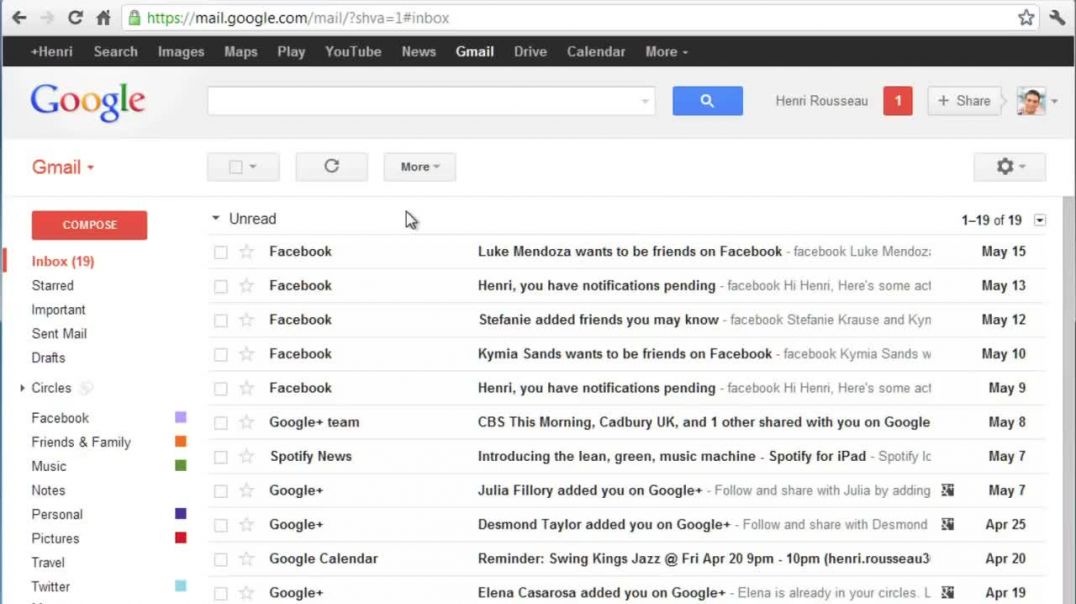Star the May 13 notifications pending email
This screenshot has width=1076, height=604.
click(x=246, y=286)
